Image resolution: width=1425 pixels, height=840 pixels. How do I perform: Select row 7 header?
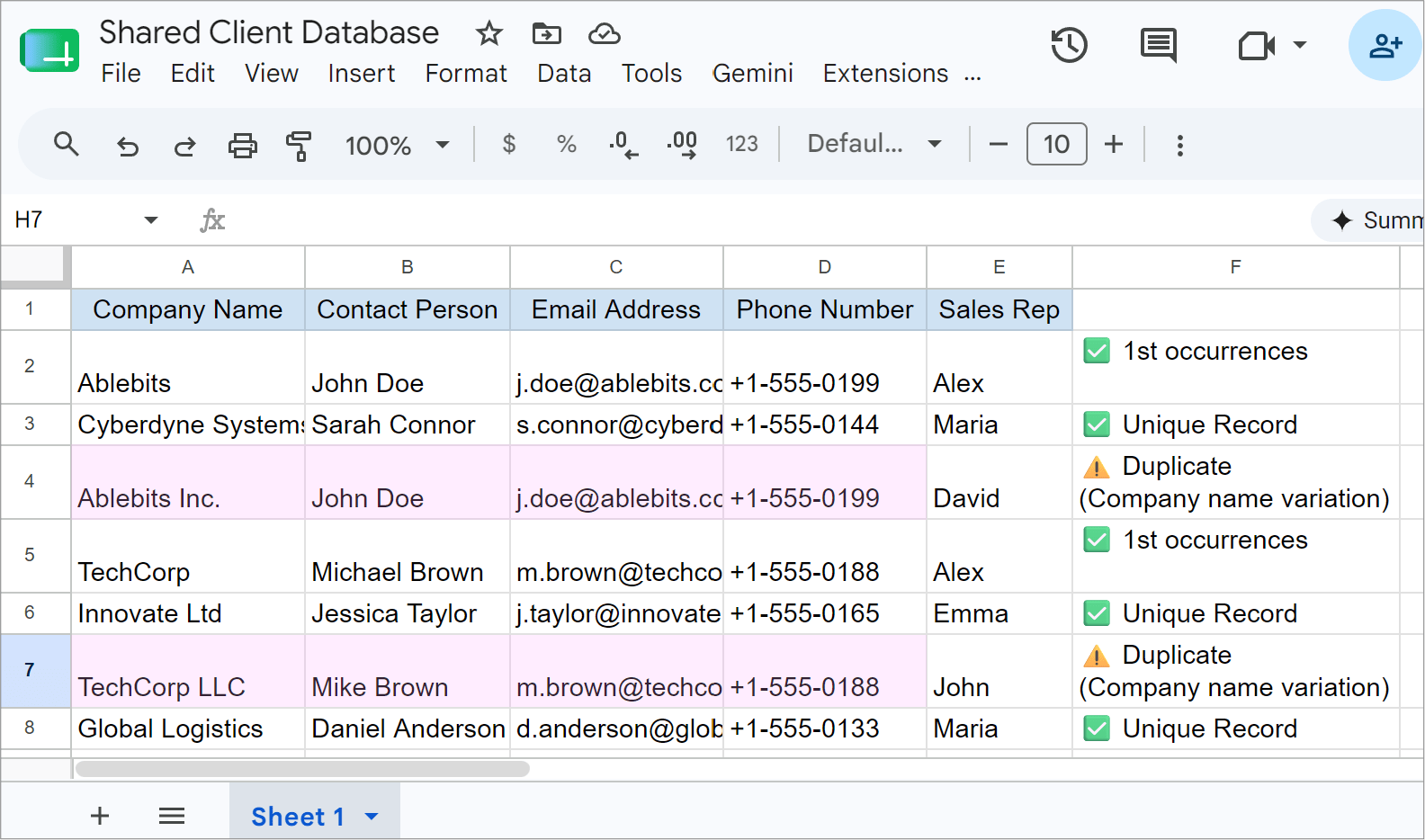point(36,670)
